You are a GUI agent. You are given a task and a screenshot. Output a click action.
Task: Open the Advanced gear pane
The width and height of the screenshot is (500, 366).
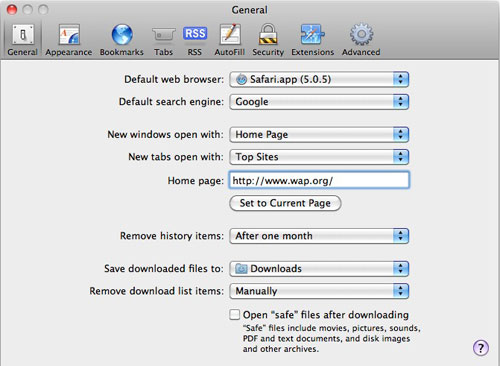click(361, 40)
